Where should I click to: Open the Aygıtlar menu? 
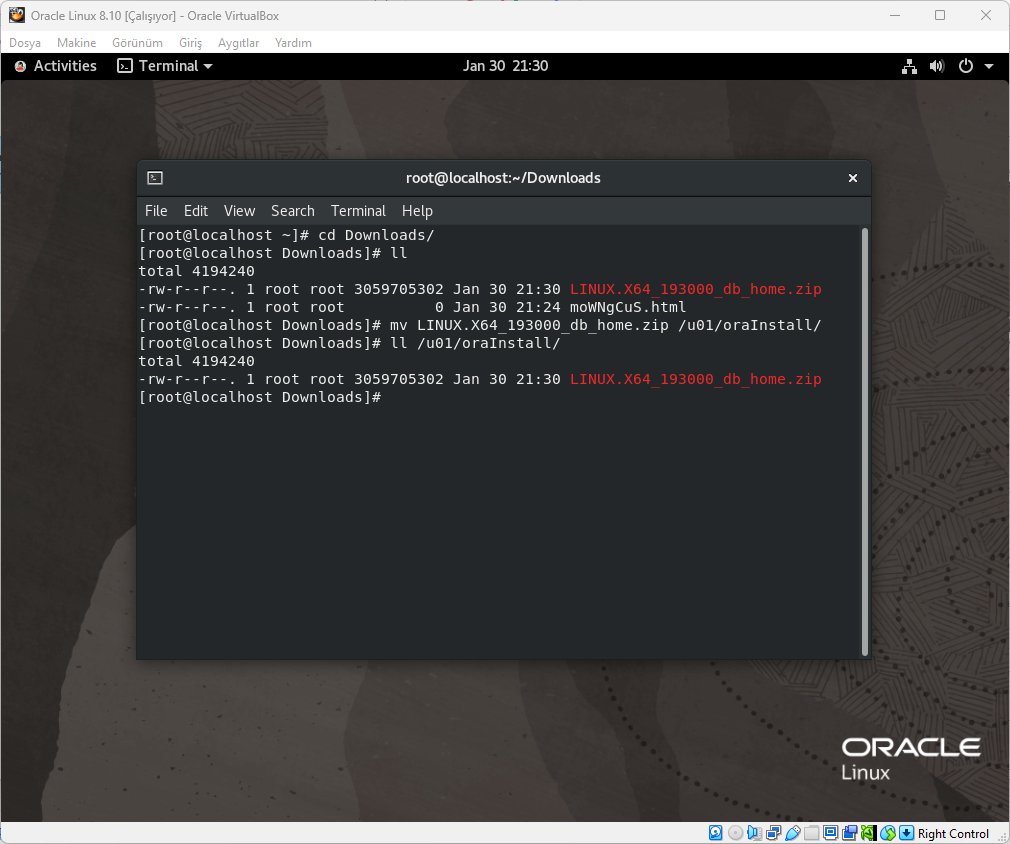click(238, 43)
